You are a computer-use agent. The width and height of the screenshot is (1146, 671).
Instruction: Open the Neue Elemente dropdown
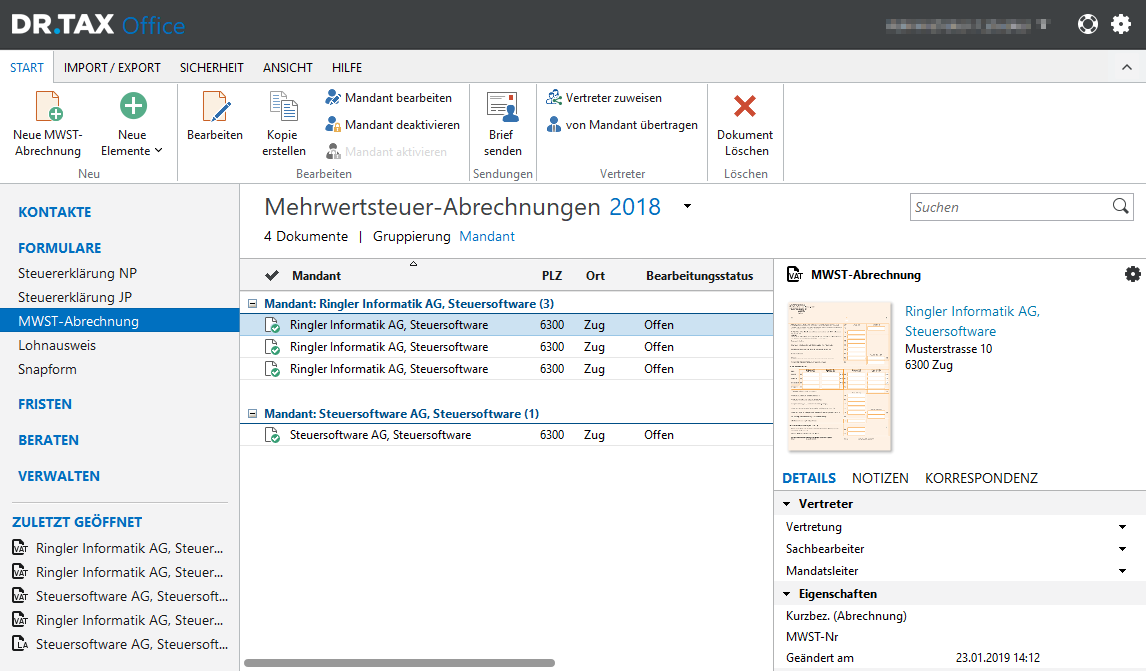click(132, 124)
